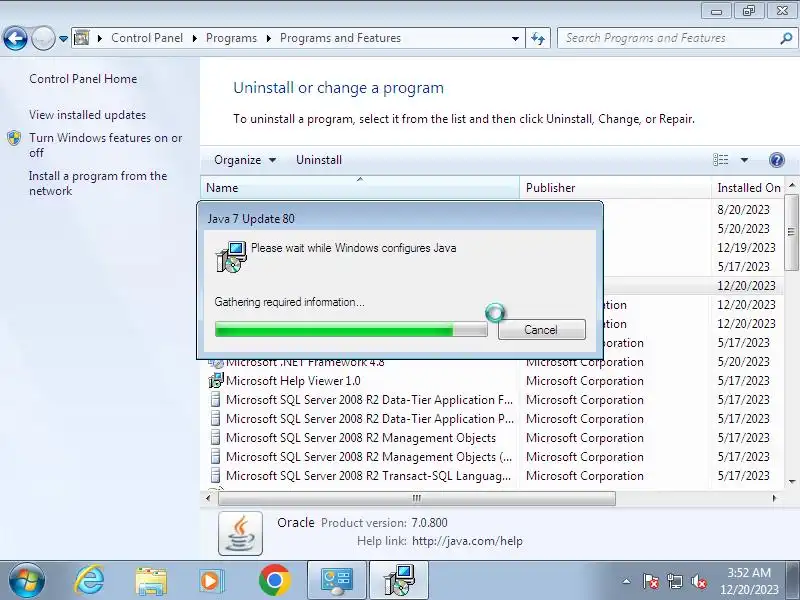Click the Action Center flag icon
The width and height of the screenshot is (800, 600).
point(651,581)
